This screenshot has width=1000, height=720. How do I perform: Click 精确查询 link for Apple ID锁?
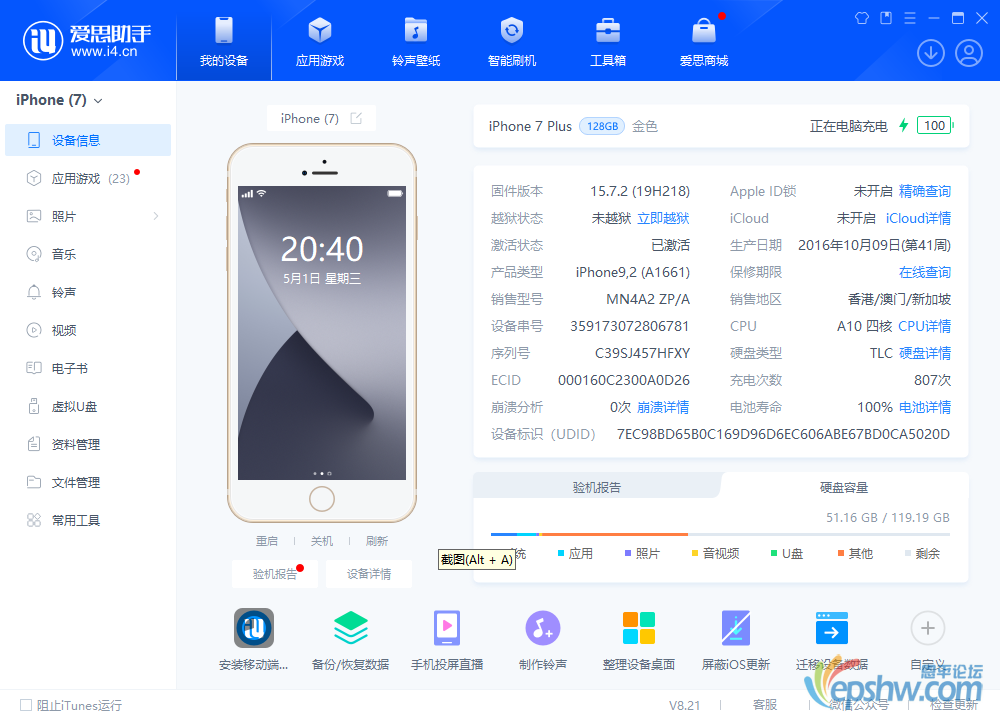925,191
